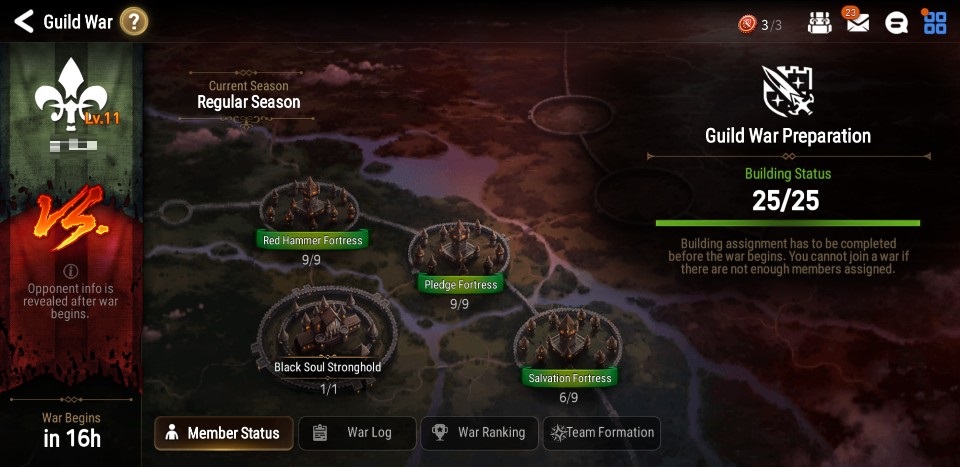Open the grid menu icon
Screen dimensions: 960x467
click(x=935, y=23)
